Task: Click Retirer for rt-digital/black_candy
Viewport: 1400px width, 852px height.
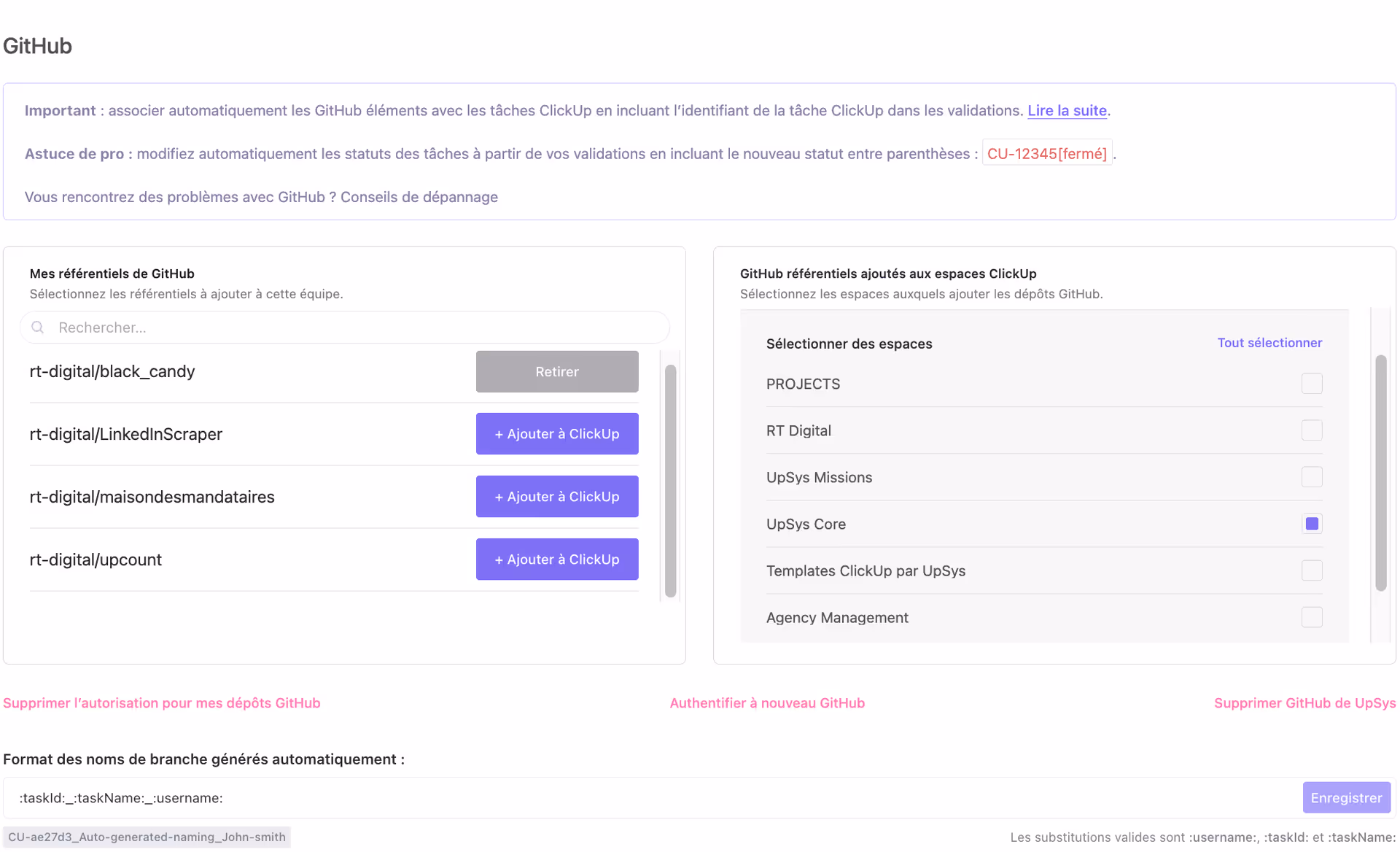Action: tap(556, 371)
